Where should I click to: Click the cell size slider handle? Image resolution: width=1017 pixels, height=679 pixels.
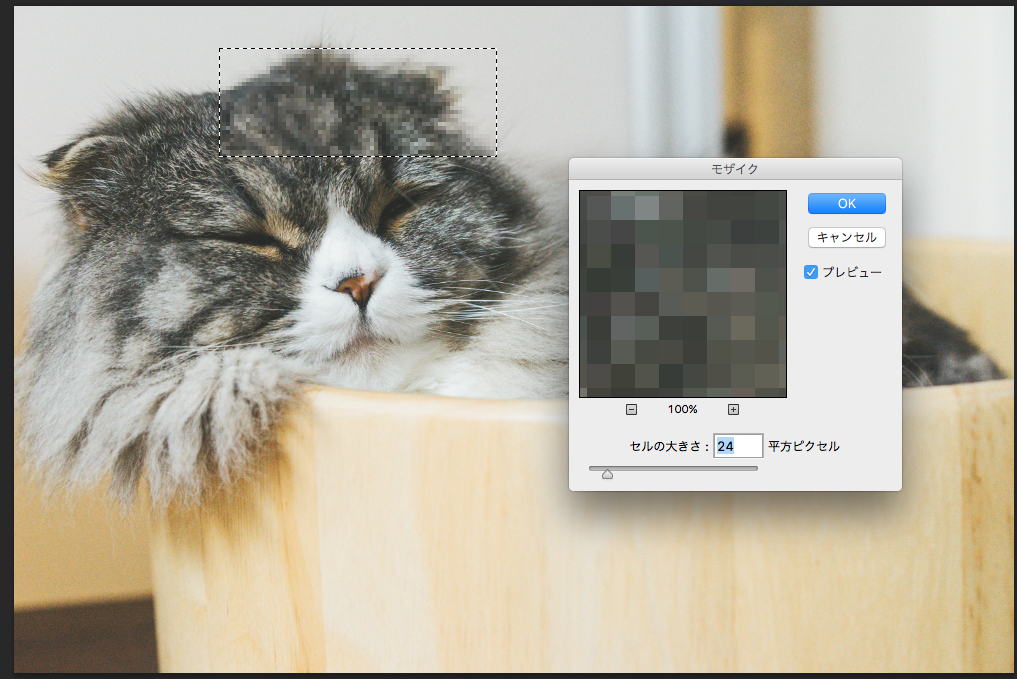tap(607, 473)
